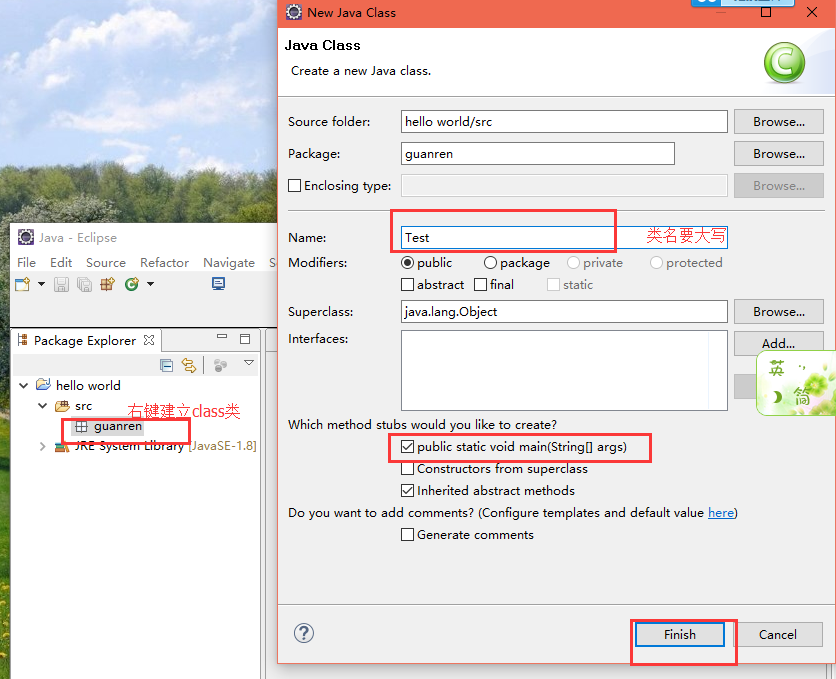Click the hello world project folder icon

pos(43,385)
